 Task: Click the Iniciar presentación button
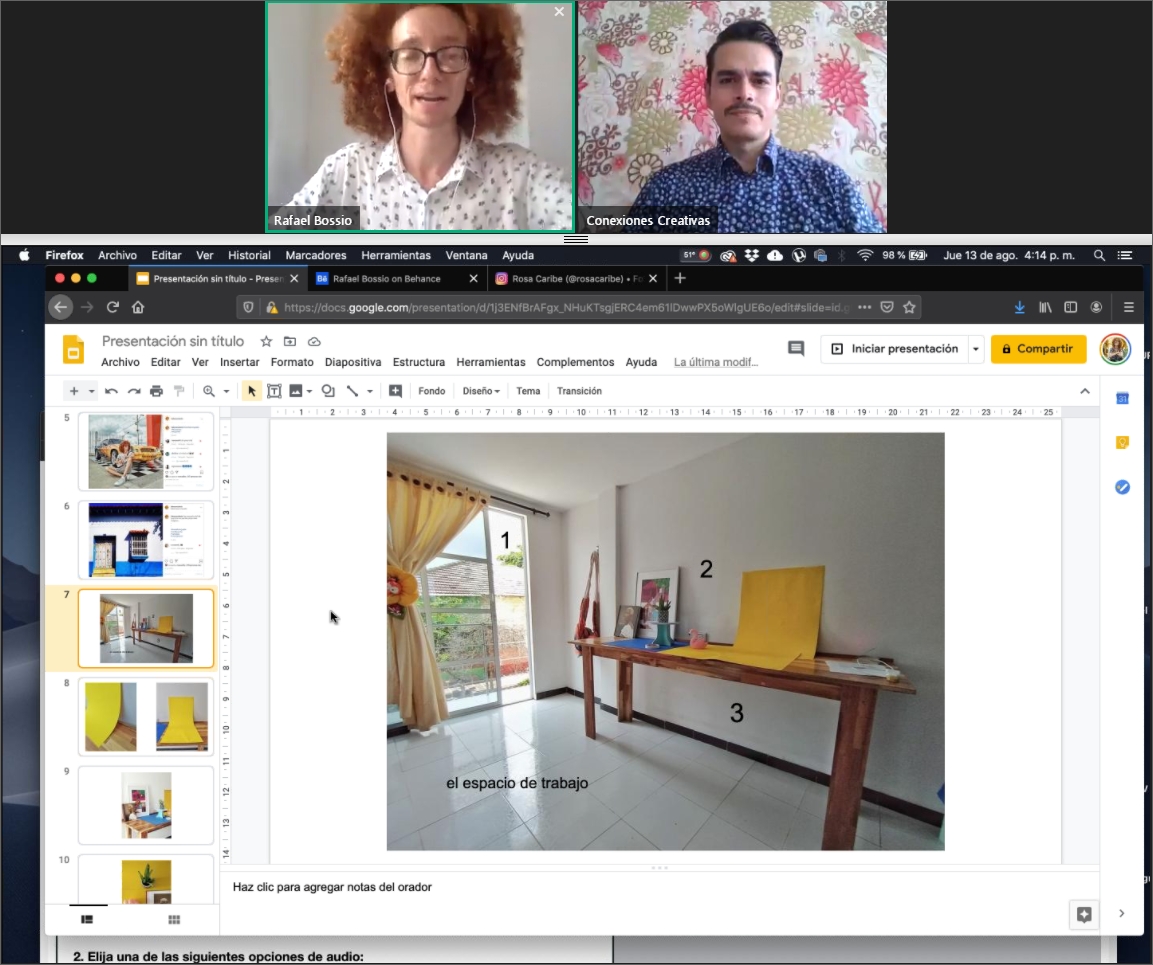tap(894, 349)
